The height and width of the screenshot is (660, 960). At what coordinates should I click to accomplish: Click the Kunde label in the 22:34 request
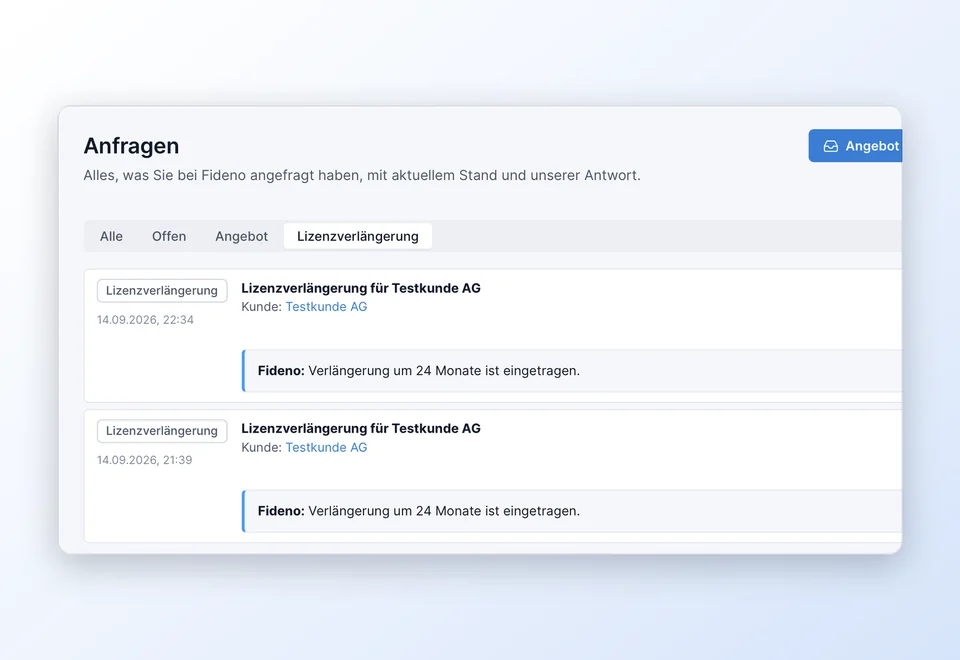click(x=261, y=307)
